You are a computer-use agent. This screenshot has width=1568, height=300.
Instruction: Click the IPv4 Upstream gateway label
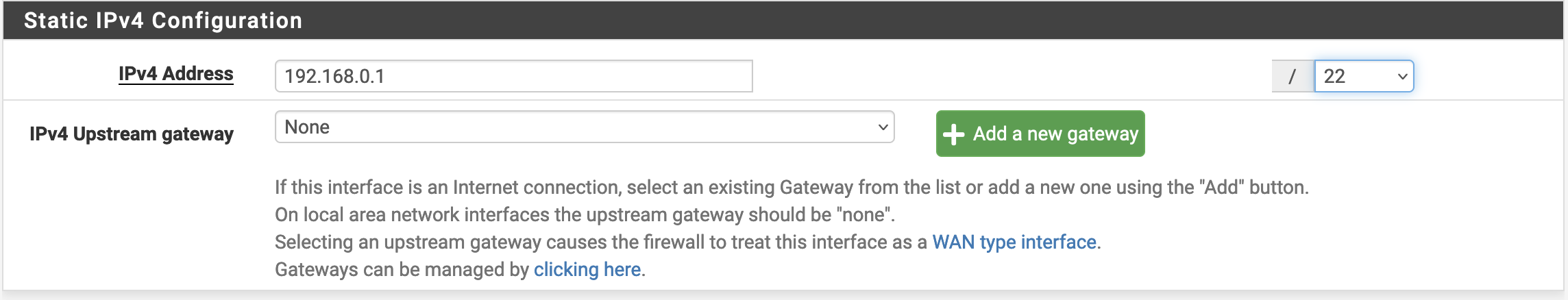[x=132, y=134]
